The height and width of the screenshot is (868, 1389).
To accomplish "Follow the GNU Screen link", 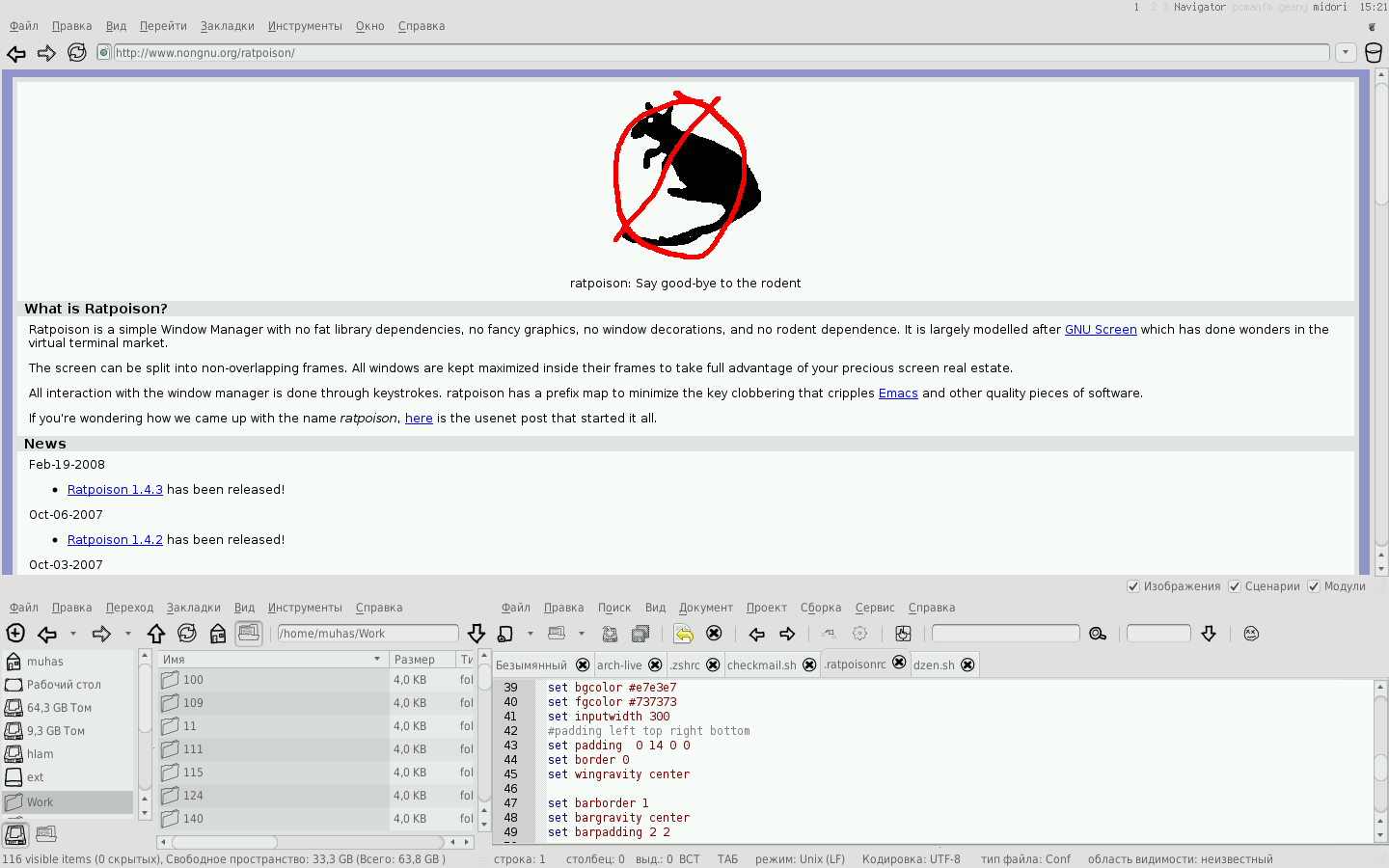I will coord(1101,330).
